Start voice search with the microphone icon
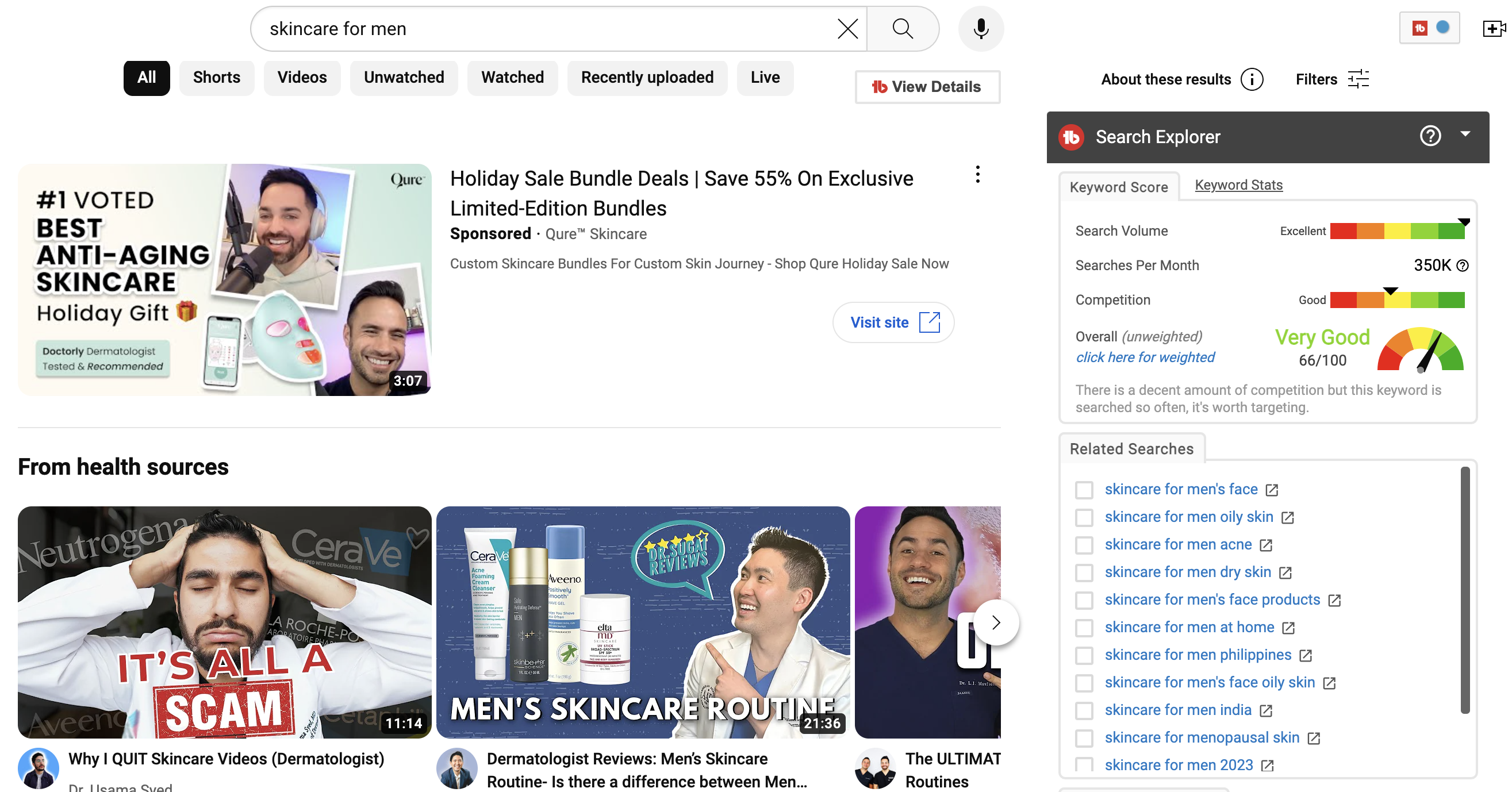Image resolution: width=1512 pixels, height=792 pixels. (x=980, y=28)
